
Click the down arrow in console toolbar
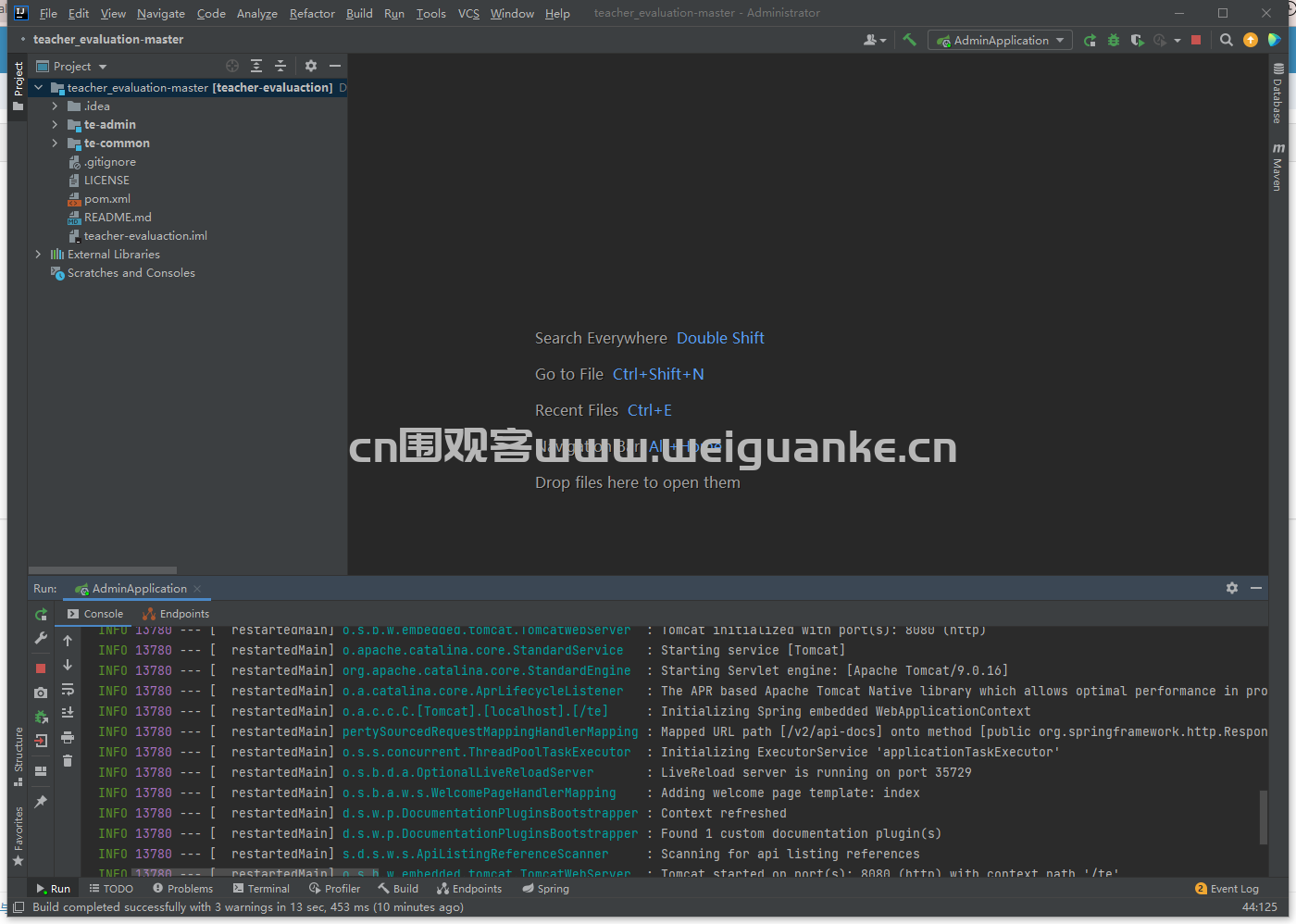[68, 665]
